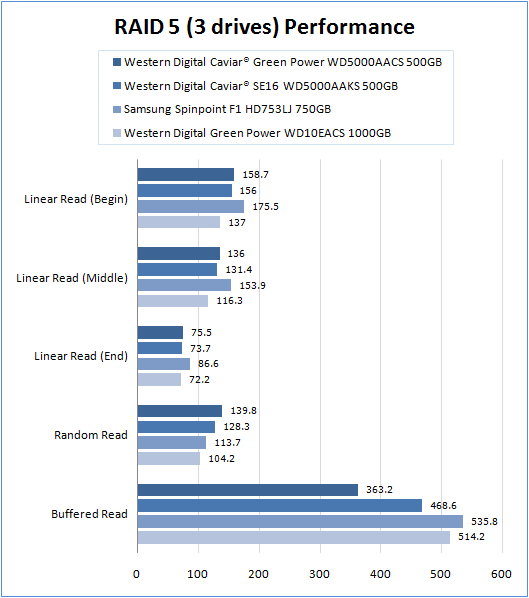This screenshot has width=529, height=598.
Task: Click the WD5000AAKS legend color square
Action: click(x=117, y=85)
